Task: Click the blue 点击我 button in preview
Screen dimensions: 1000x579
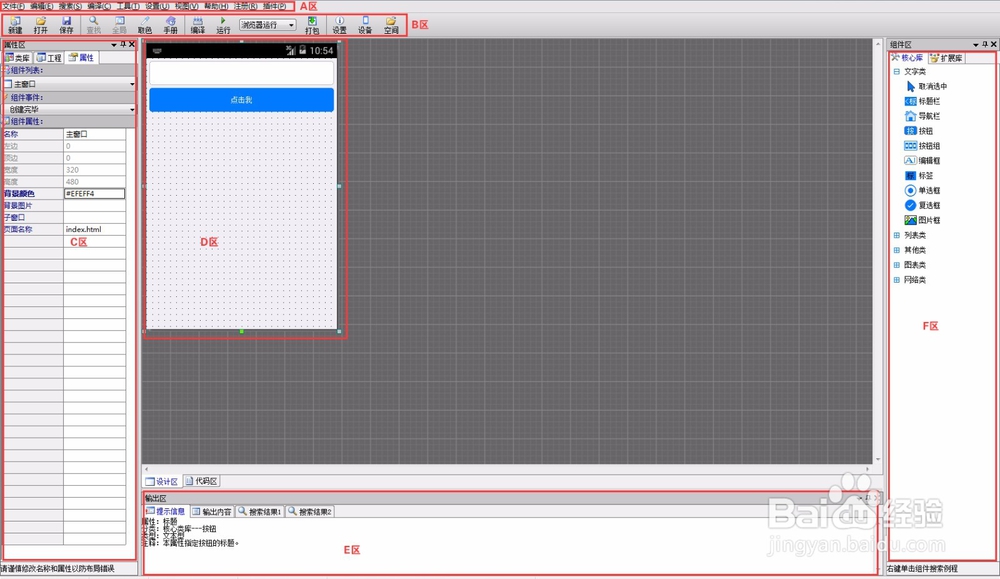Action: pyautogui.click(x=241, y=100)
